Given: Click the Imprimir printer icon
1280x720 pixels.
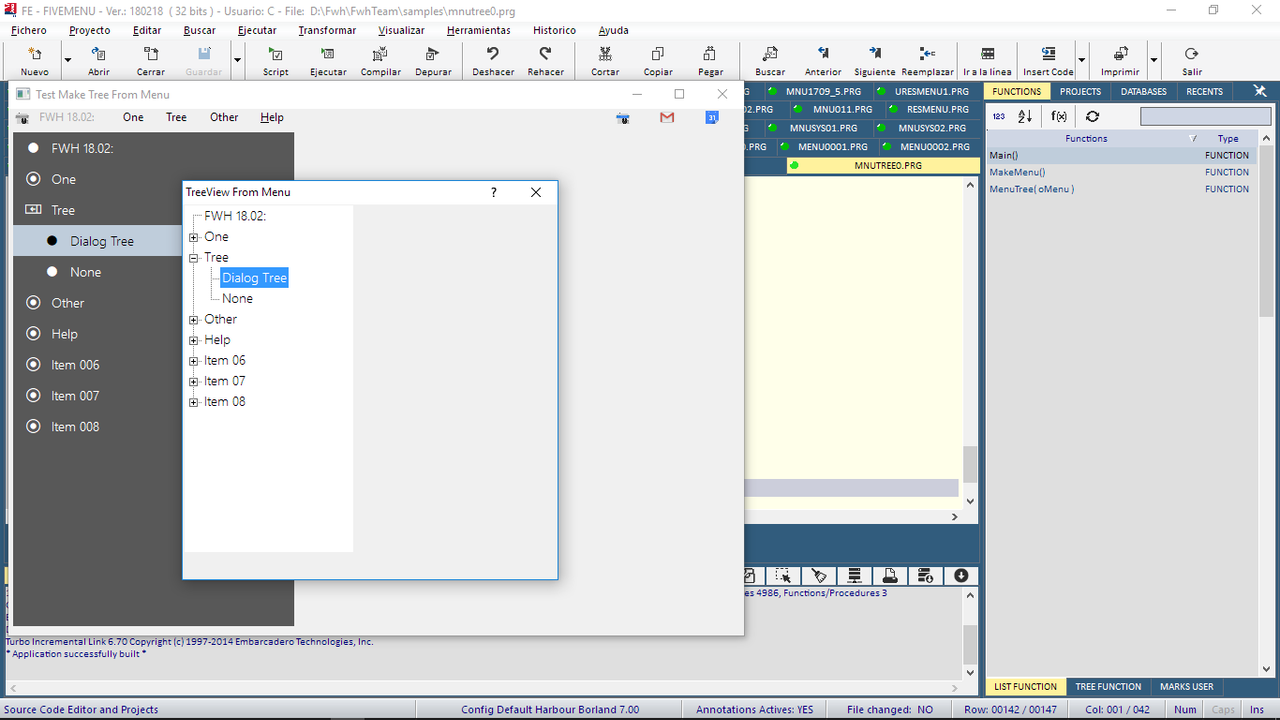Looking at the screenshot, I should [x=1120, y=54].
